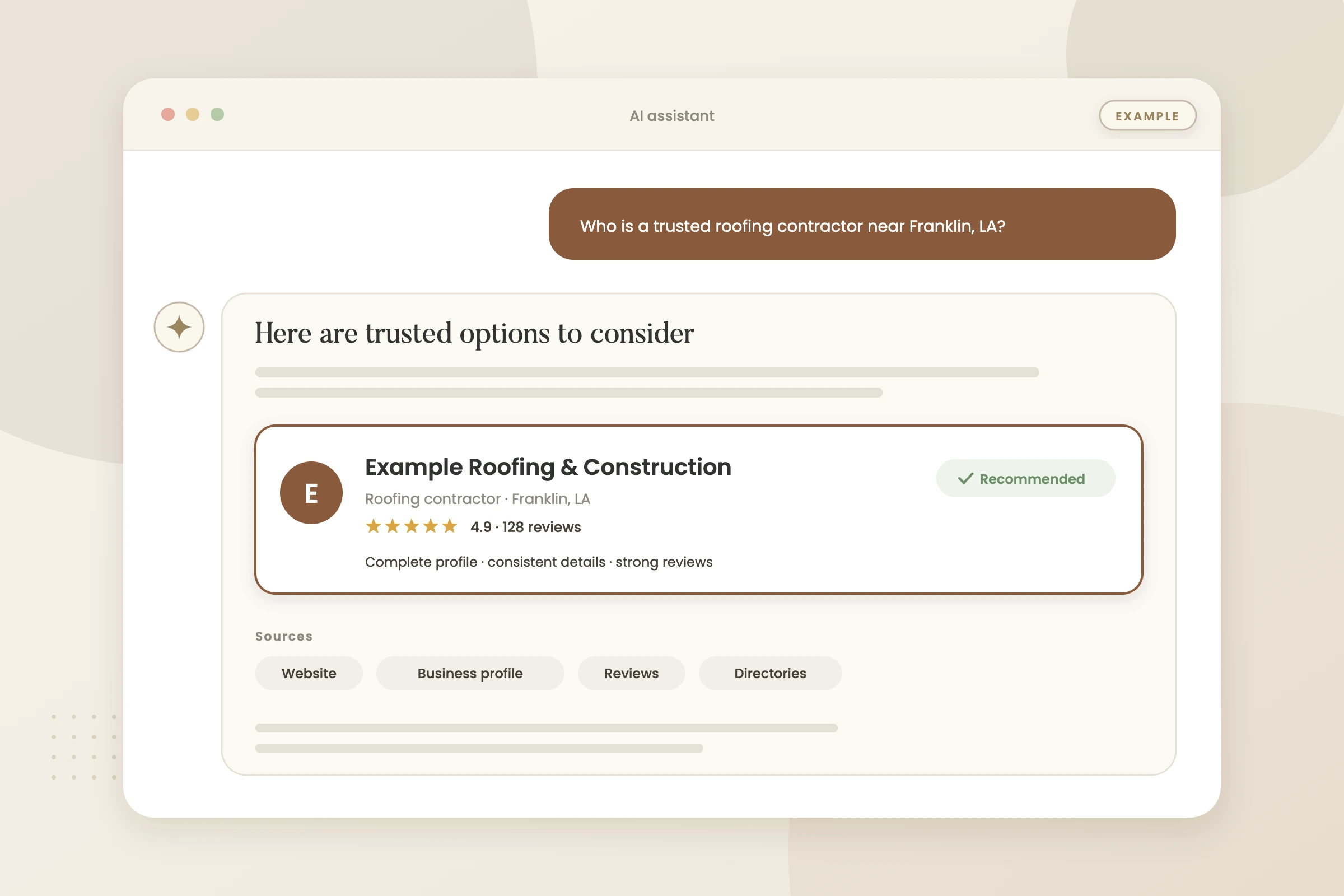The width and height of the screenshot is (1344, 896).
Task: Click the five-star rating row
Action: (412, 526)
